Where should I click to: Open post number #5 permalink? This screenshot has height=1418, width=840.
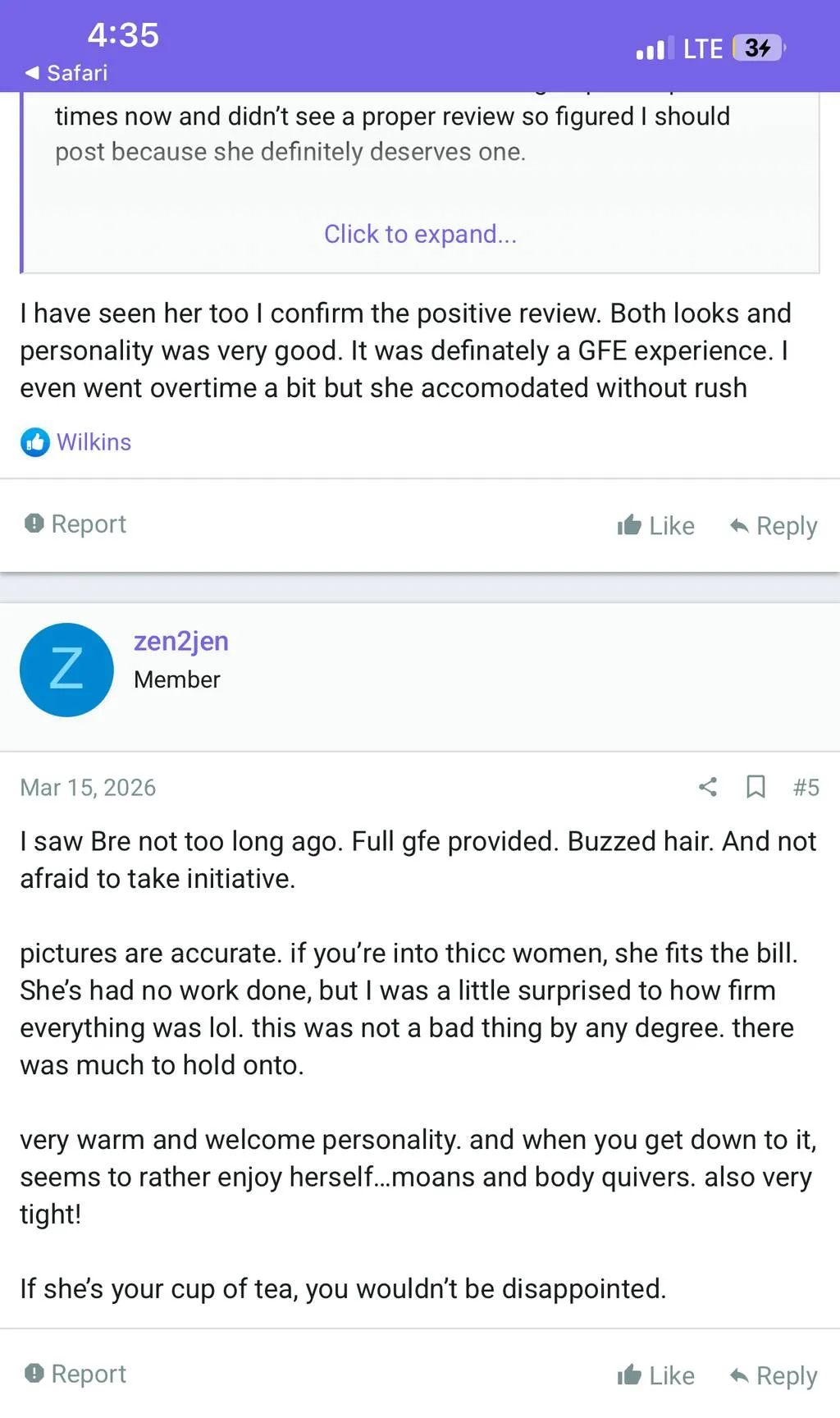pyautogui.click(x=806, y=788)
